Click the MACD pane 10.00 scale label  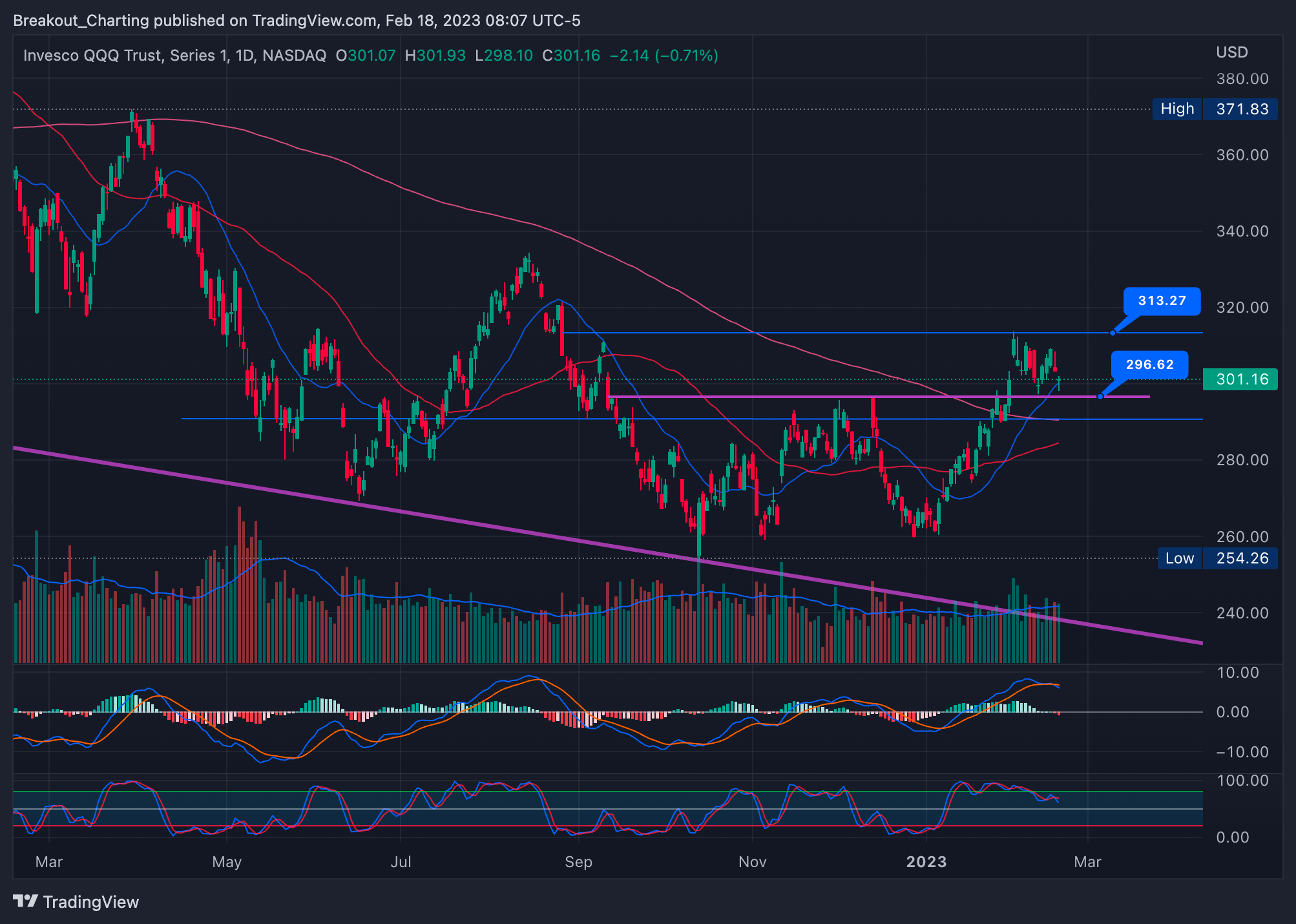1237,673
